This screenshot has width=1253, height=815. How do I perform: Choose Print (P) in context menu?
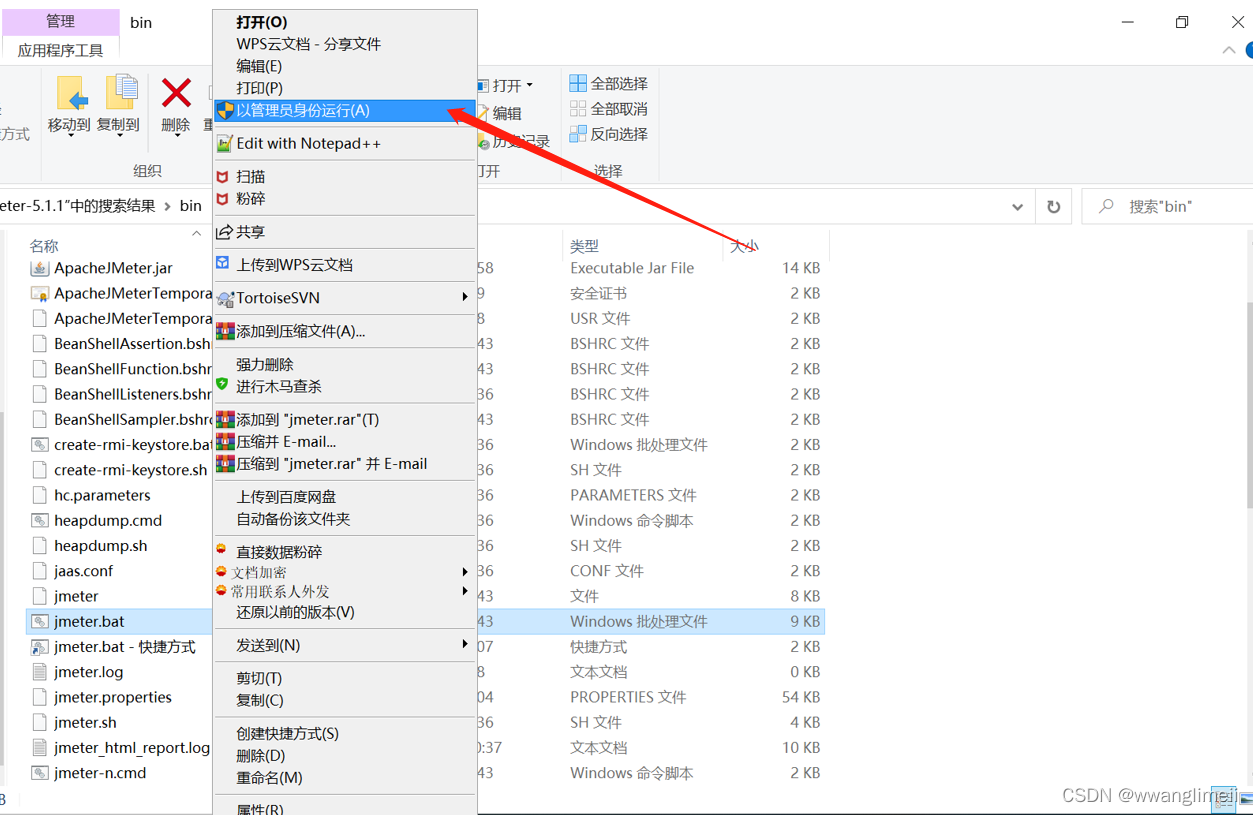[259, 88]
